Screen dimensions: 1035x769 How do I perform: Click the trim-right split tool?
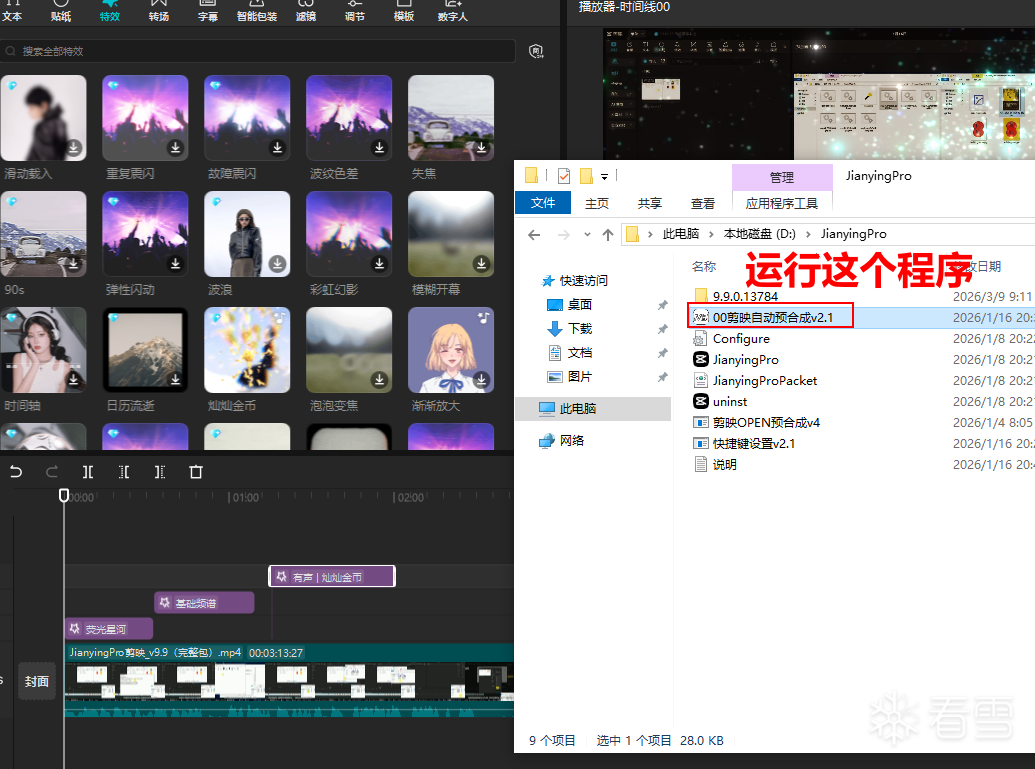(x=160, y=472)
